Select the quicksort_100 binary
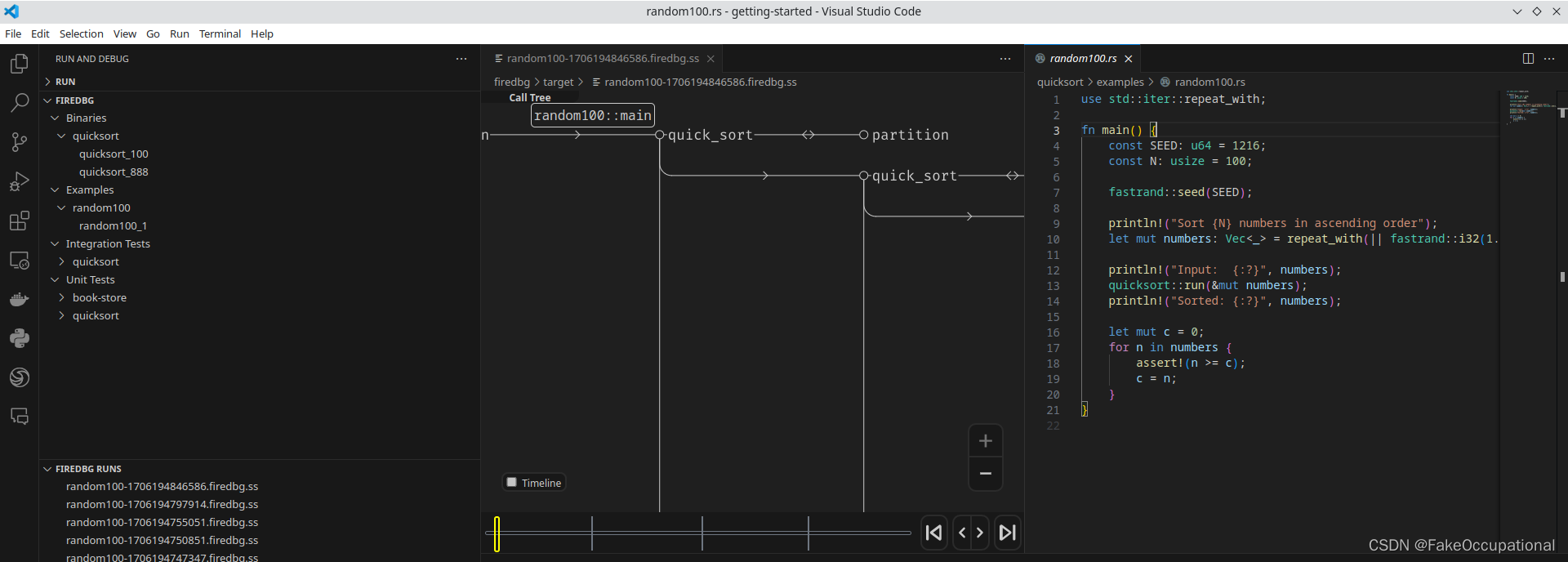Viewport: 1568px width, 562px height. coord(114,154)
